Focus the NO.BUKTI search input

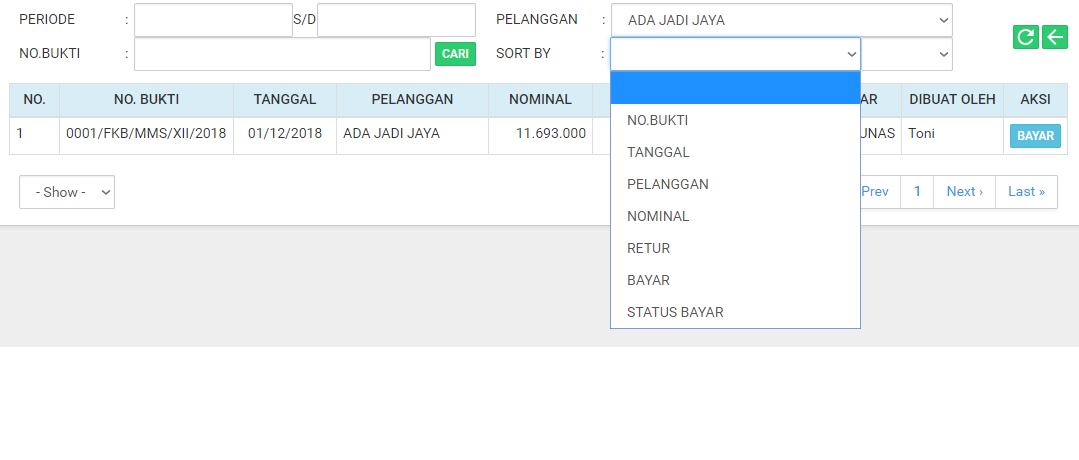pyautogui.click(x=282, y=54)
